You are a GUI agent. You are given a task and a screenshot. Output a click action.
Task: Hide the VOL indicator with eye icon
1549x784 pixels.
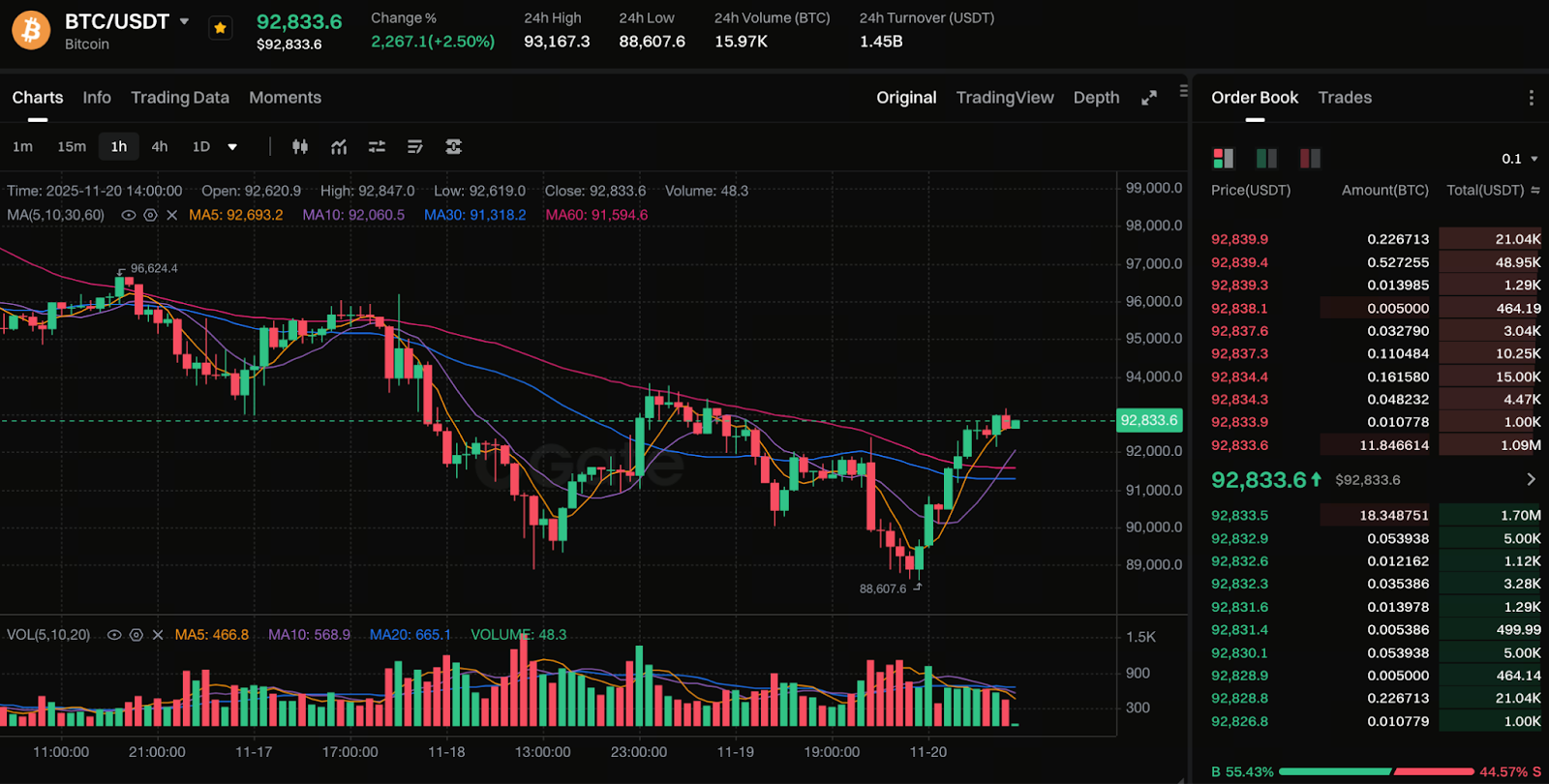[114, 635]
